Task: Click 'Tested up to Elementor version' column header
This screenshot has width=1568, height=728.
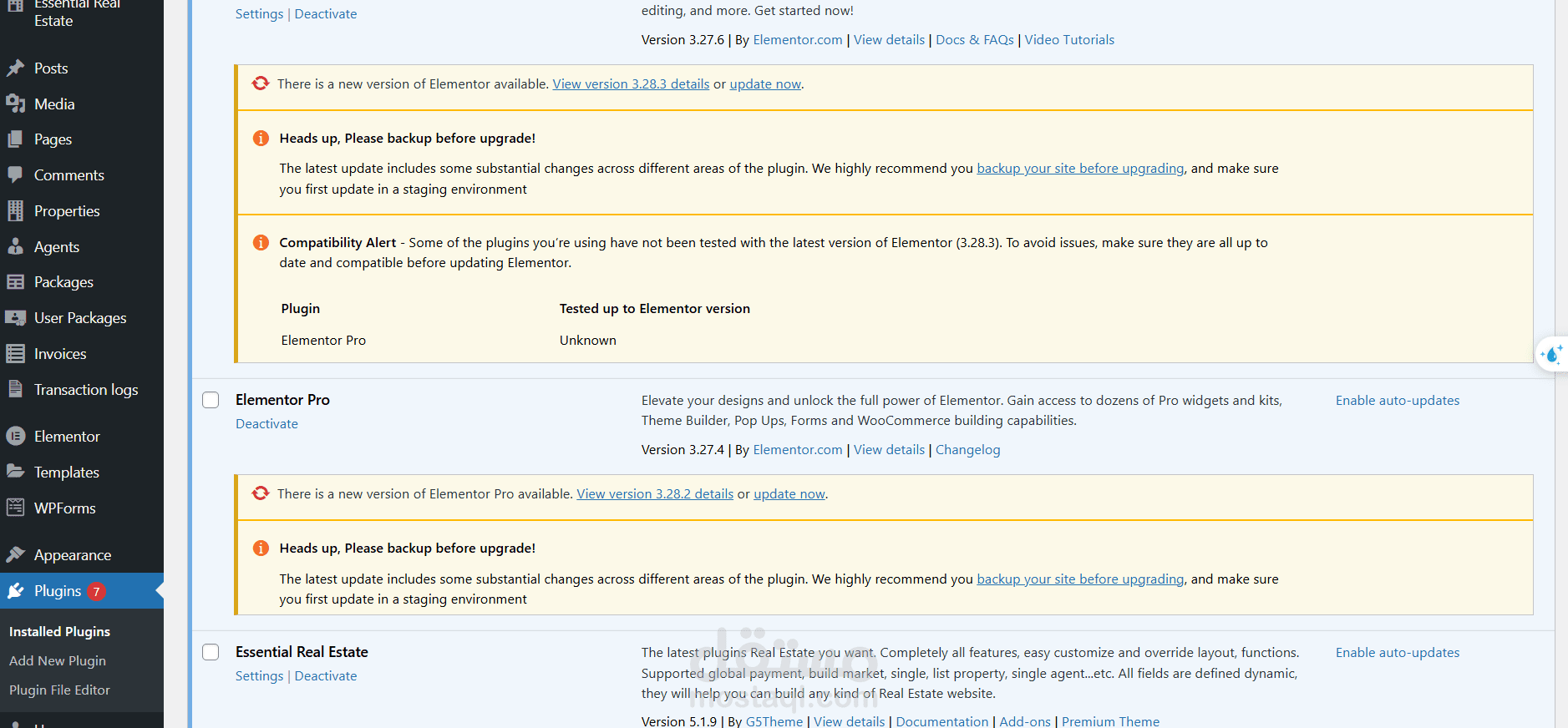Action: tap(655, 309)
